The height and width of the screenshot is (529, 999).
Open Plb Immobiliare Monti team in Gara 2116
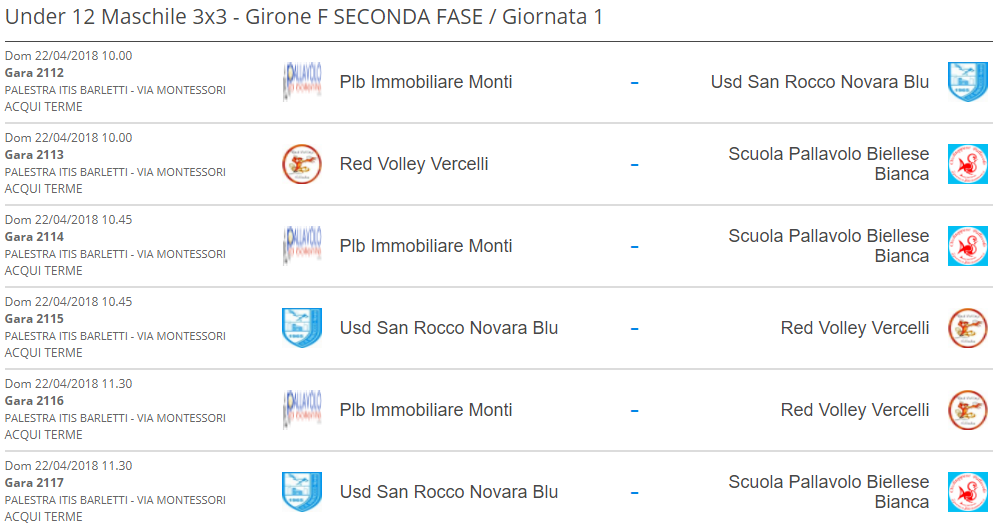click(x=426, y=410)
